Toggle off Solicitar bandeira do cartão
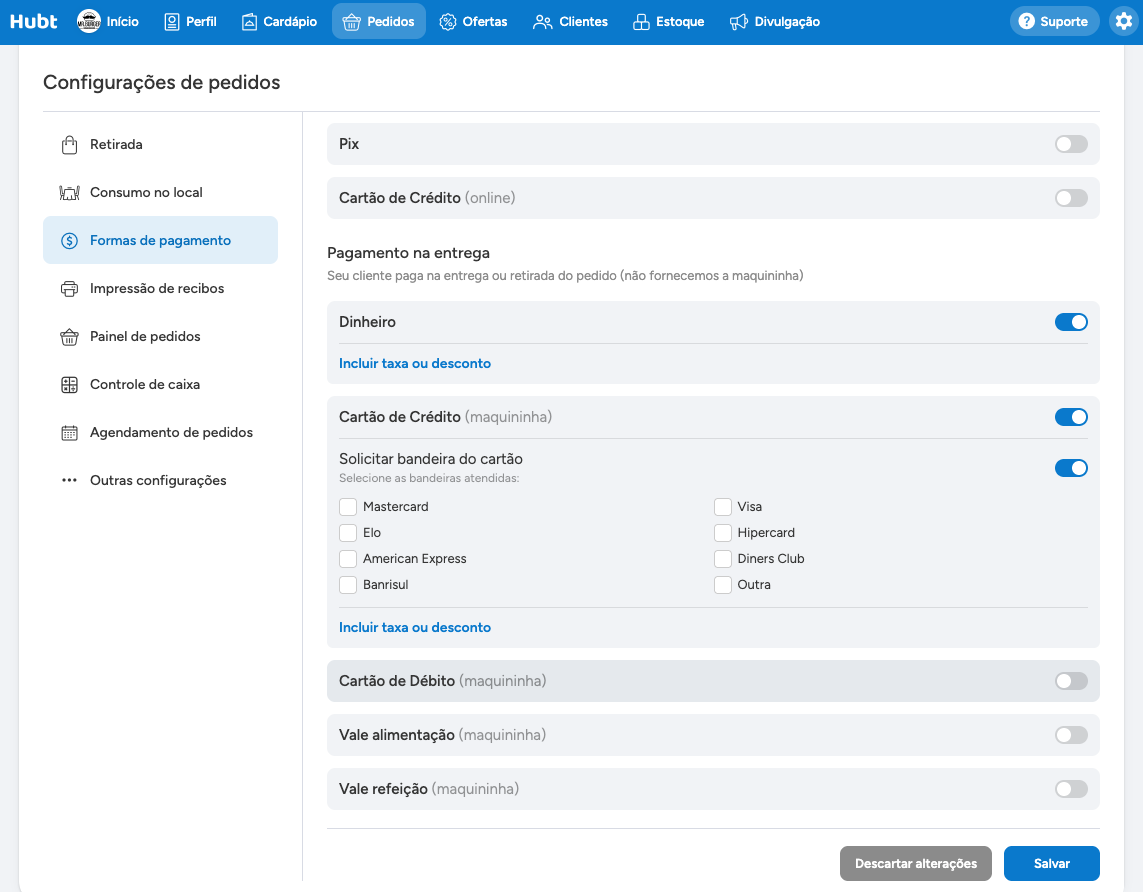Screen dimensions: 1143x892 coord(1071,468)
